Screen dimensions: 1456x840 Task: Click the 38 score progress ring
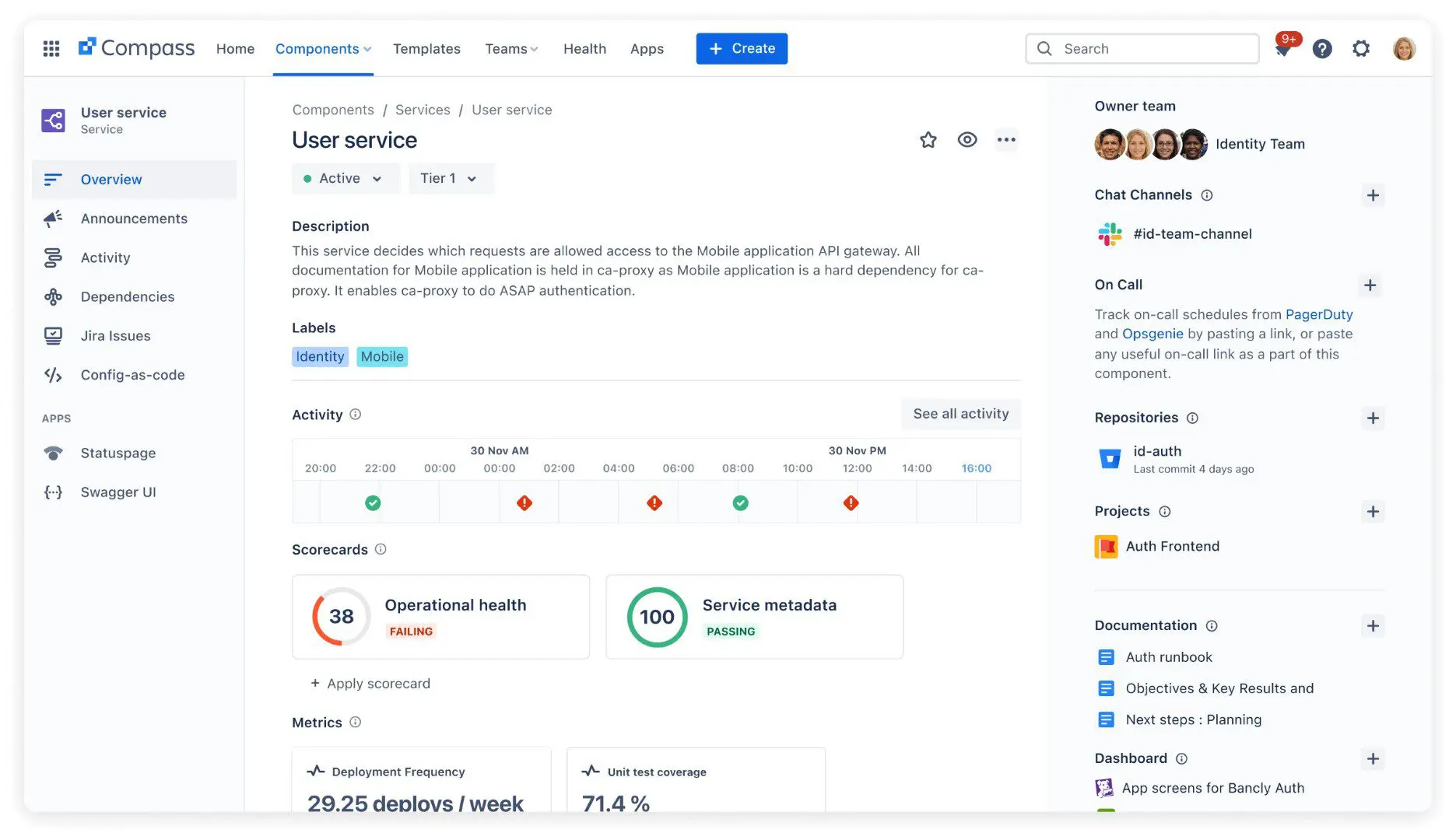click(341, 617)
